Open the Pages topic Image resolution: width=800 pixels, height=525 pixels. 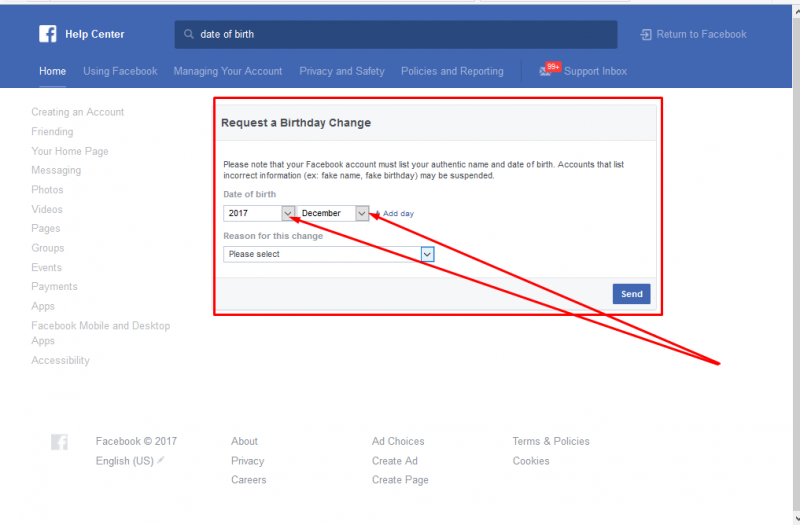(46, 229)
